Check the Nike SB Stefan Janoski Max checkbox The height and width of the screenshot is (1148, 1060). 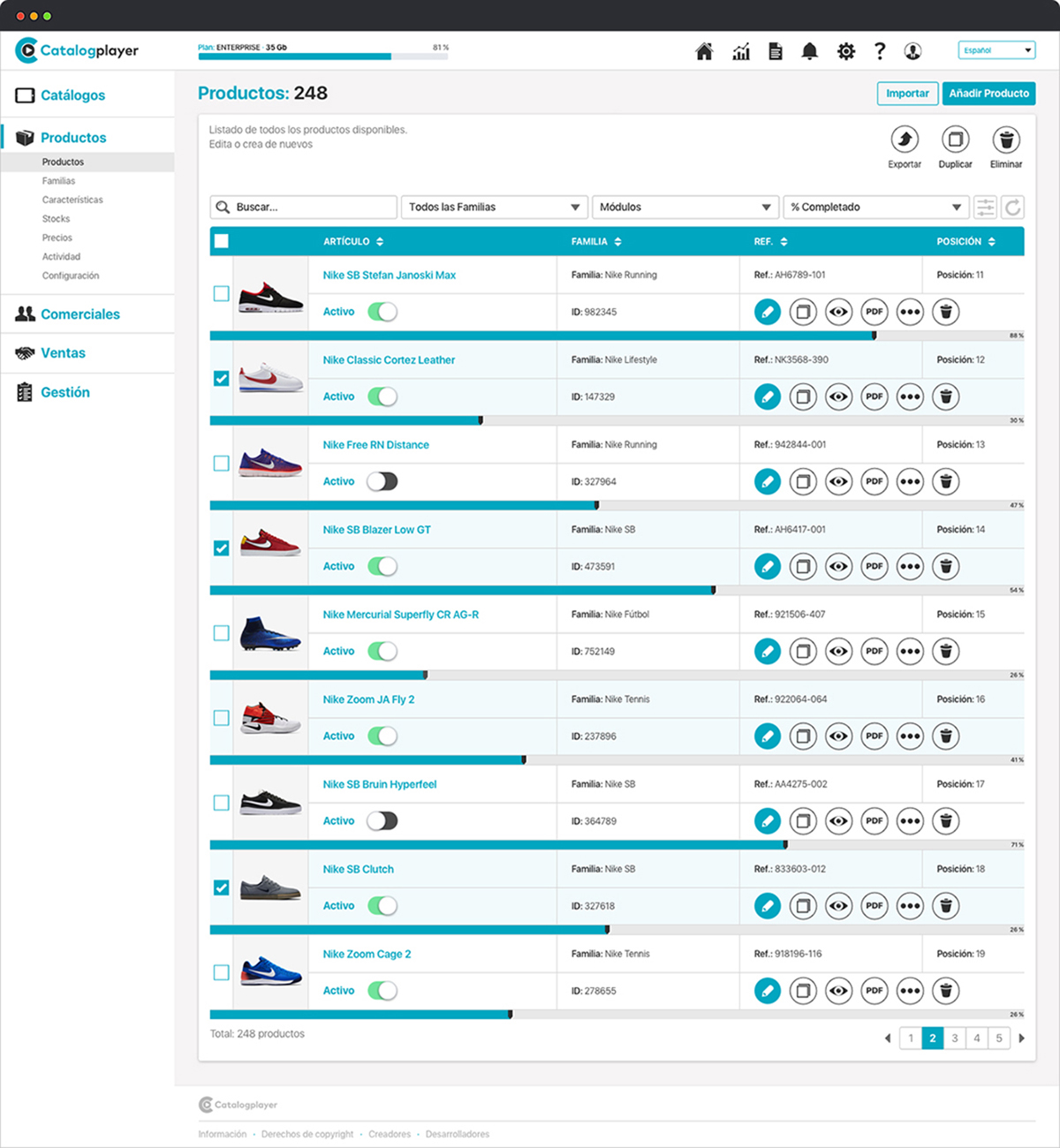click(x=222, y=293)
